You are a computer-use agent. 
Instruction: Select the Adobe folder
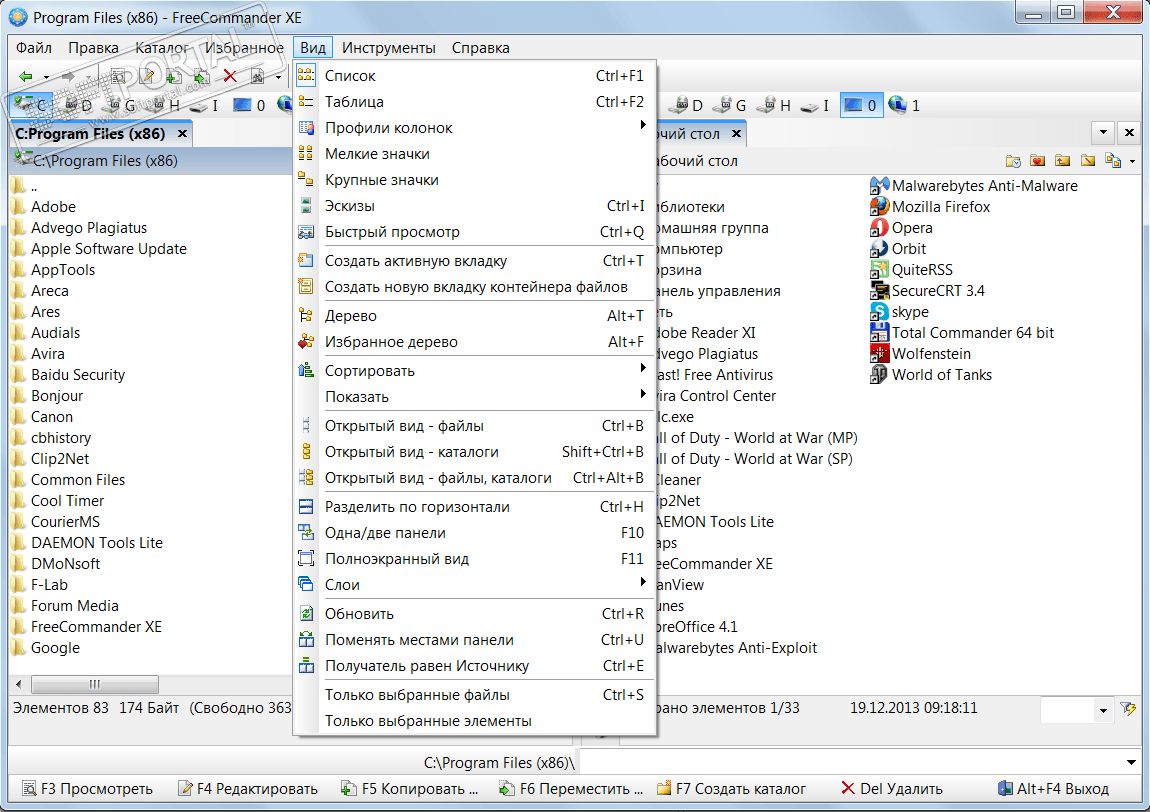coord(44,207)
